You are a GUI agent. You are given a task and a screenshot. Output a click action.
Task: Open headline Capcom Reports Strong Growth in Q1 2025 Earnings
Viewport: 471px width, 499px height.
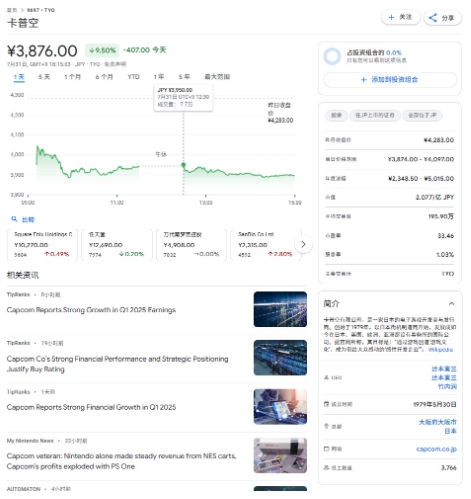pyautogui.click(x=91, y=310)
